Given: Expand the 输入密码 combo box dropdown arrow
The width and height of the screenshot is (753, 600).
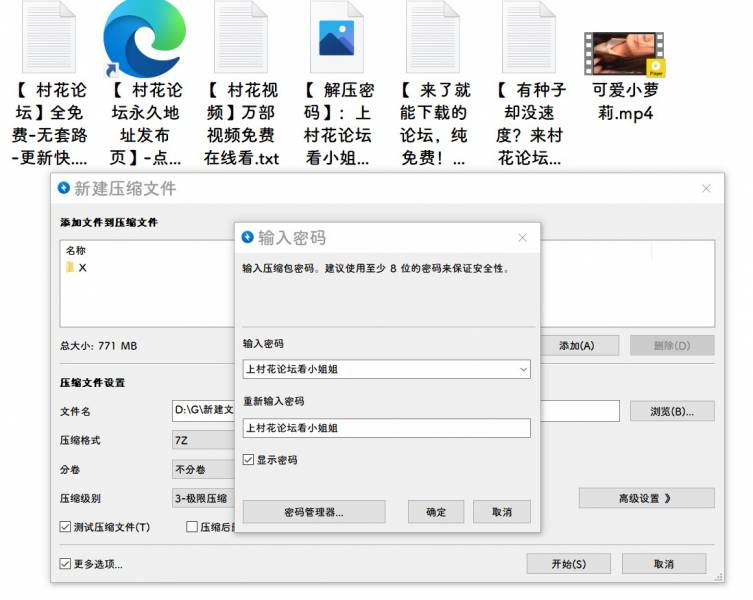Looking at the screenshot, I should 523,370.
